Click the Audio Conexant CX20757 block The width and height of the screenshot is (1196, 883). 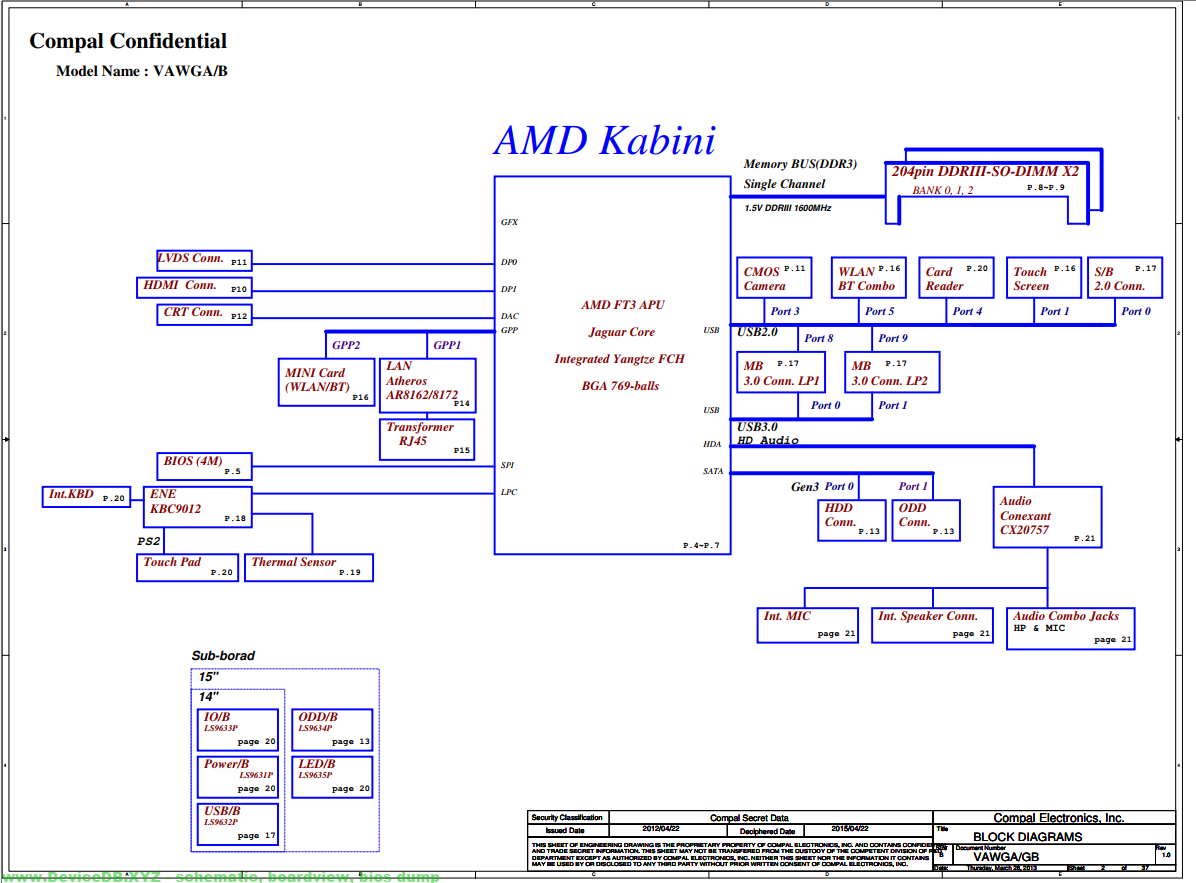coord(1048,516)
